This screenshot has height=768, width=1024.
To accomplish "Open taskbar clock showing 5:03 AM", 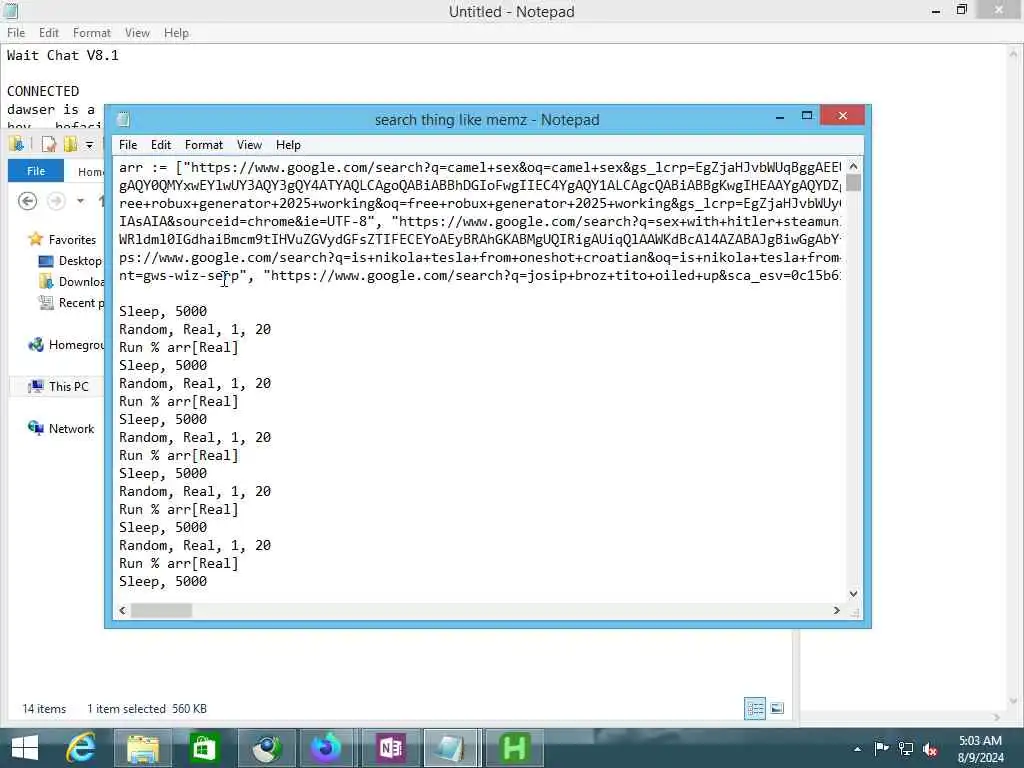I will (980, 749).
